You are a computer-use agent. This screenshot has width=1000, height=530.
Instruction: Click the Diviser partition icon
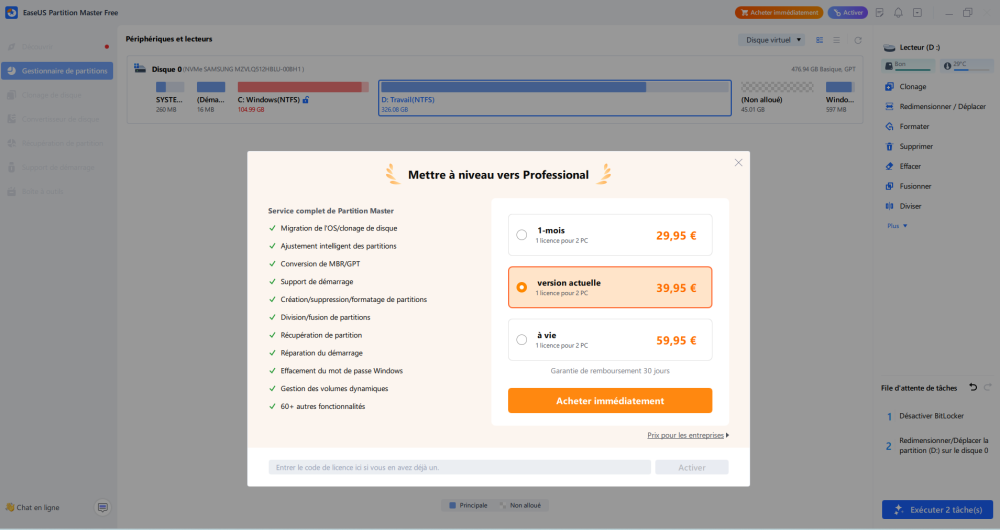[x=889, y=206]
